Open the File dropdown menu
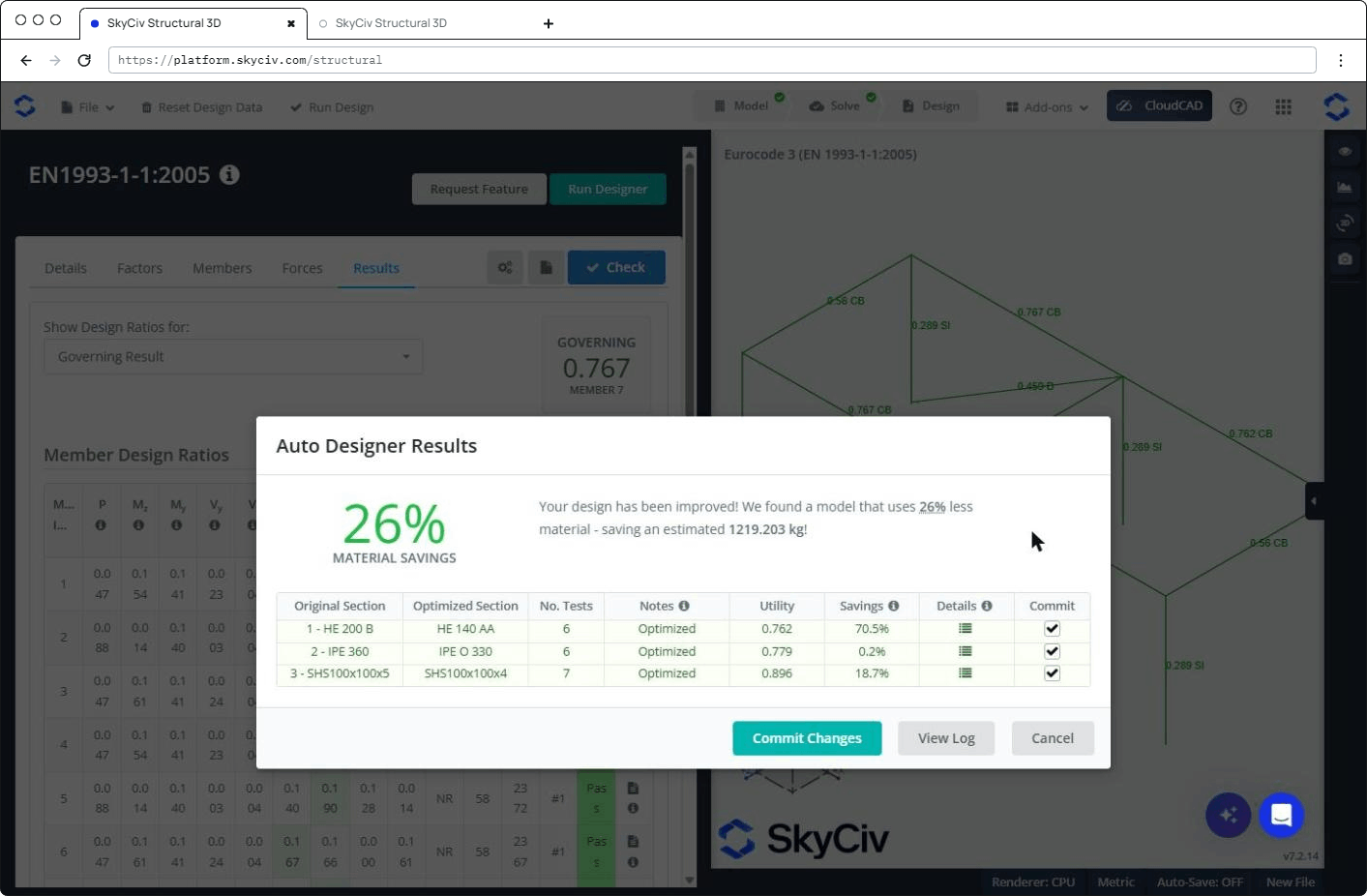The height and width of the screenshot is (896, 1367). pyautogui.click(x=87, y=107)
